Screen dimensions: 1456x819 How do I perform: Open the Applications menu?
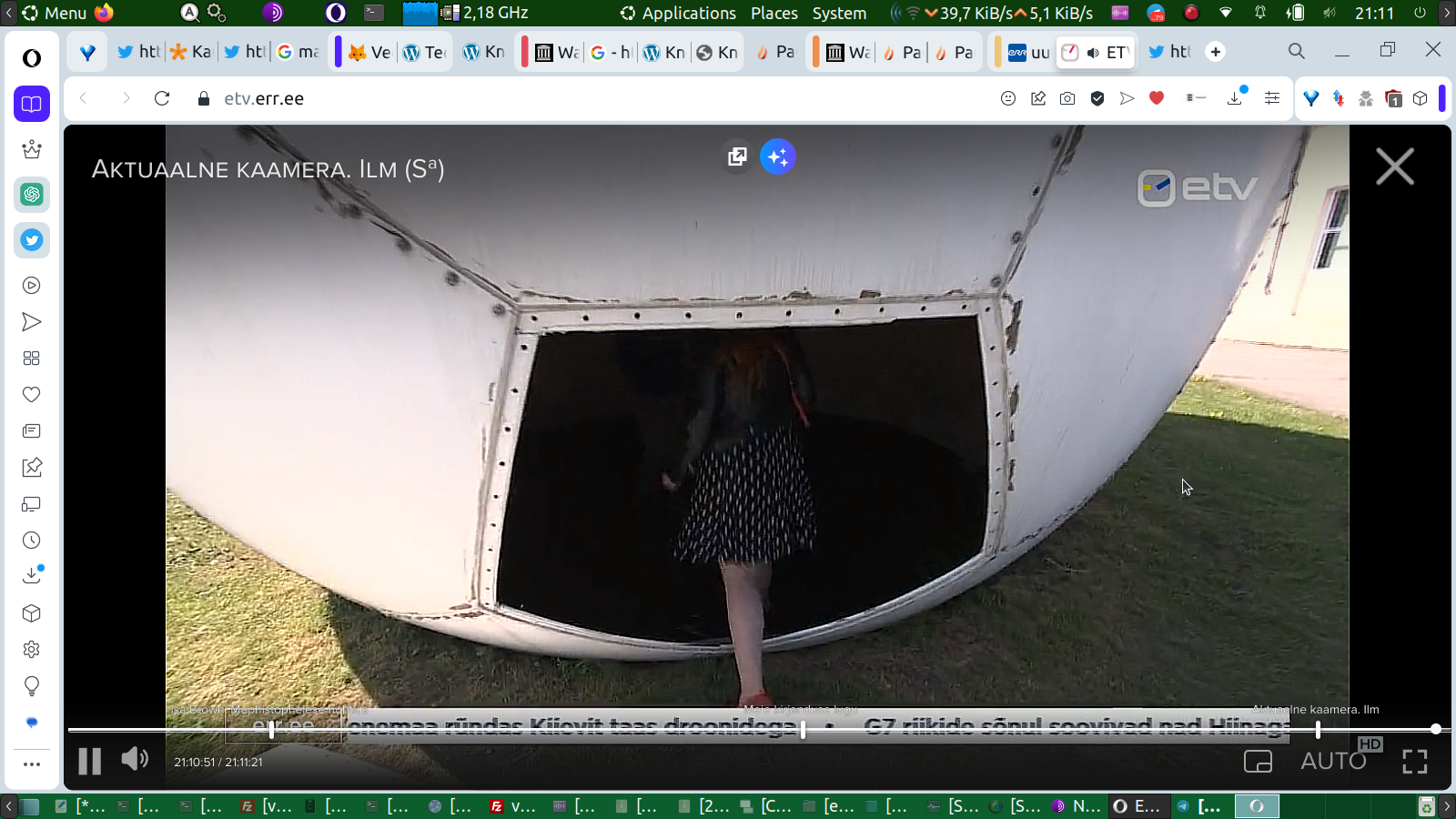(x=678, y=13)
